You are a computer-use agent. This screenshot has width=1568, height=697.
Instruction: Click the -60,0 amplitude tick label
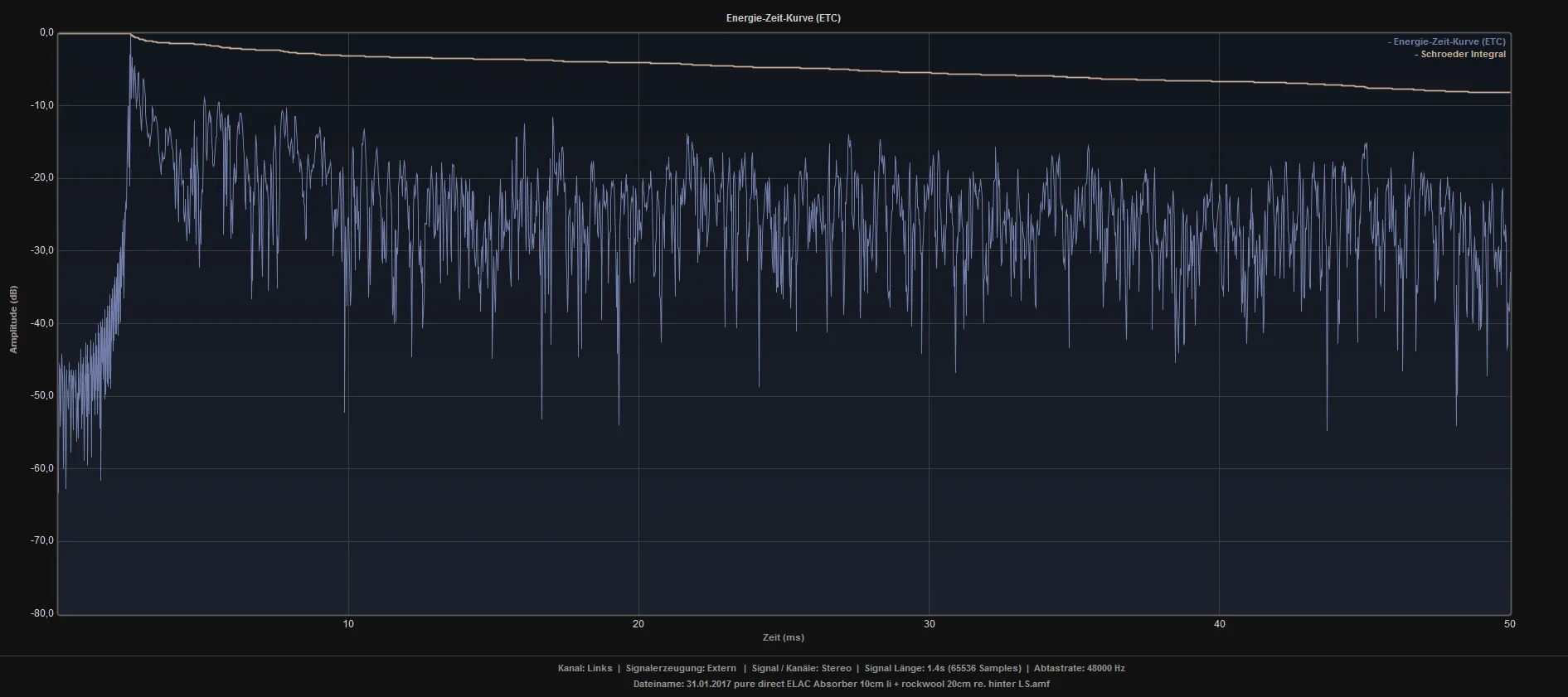(x=41, y=468)
